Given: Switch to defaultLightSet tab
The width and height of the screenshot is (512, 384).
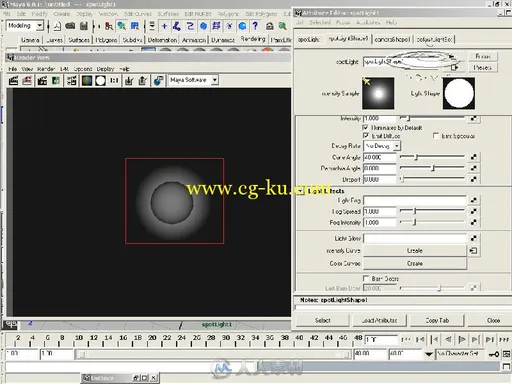Looking at the screenshot, I should tap(434, 39).
